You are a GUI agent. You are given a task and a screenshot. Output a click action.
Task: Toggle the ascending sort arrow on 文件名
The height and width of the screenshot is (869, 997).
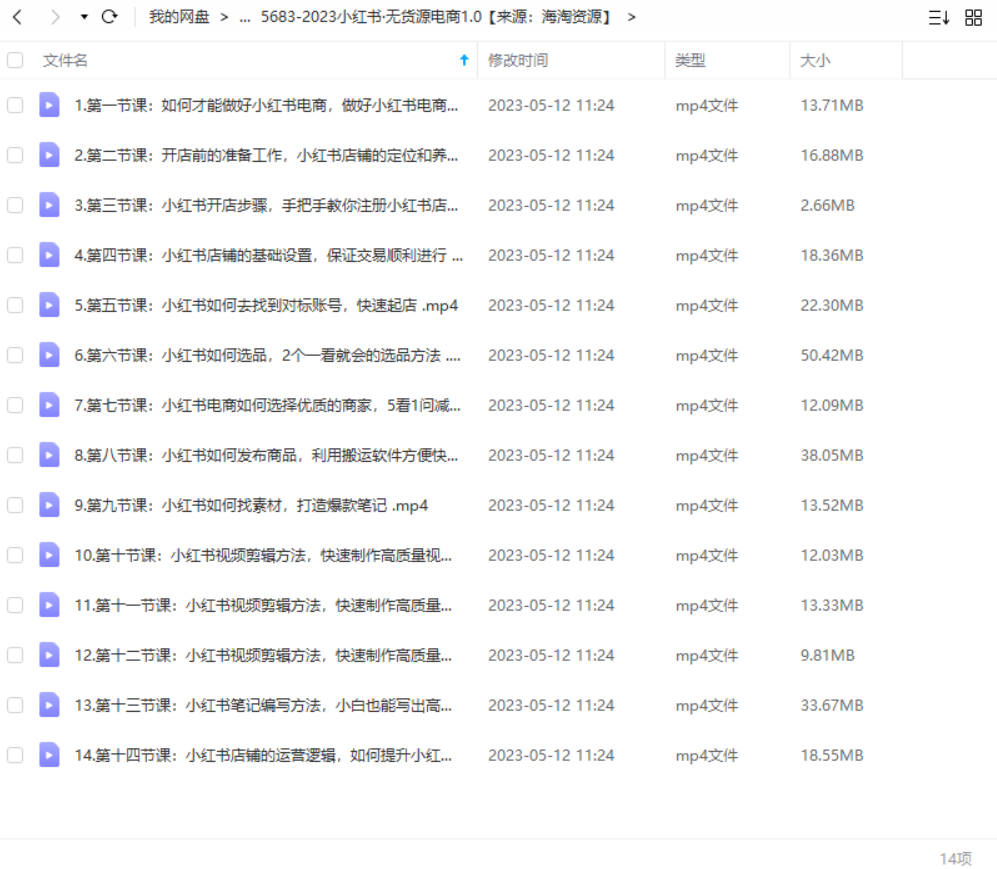(464, 60)
